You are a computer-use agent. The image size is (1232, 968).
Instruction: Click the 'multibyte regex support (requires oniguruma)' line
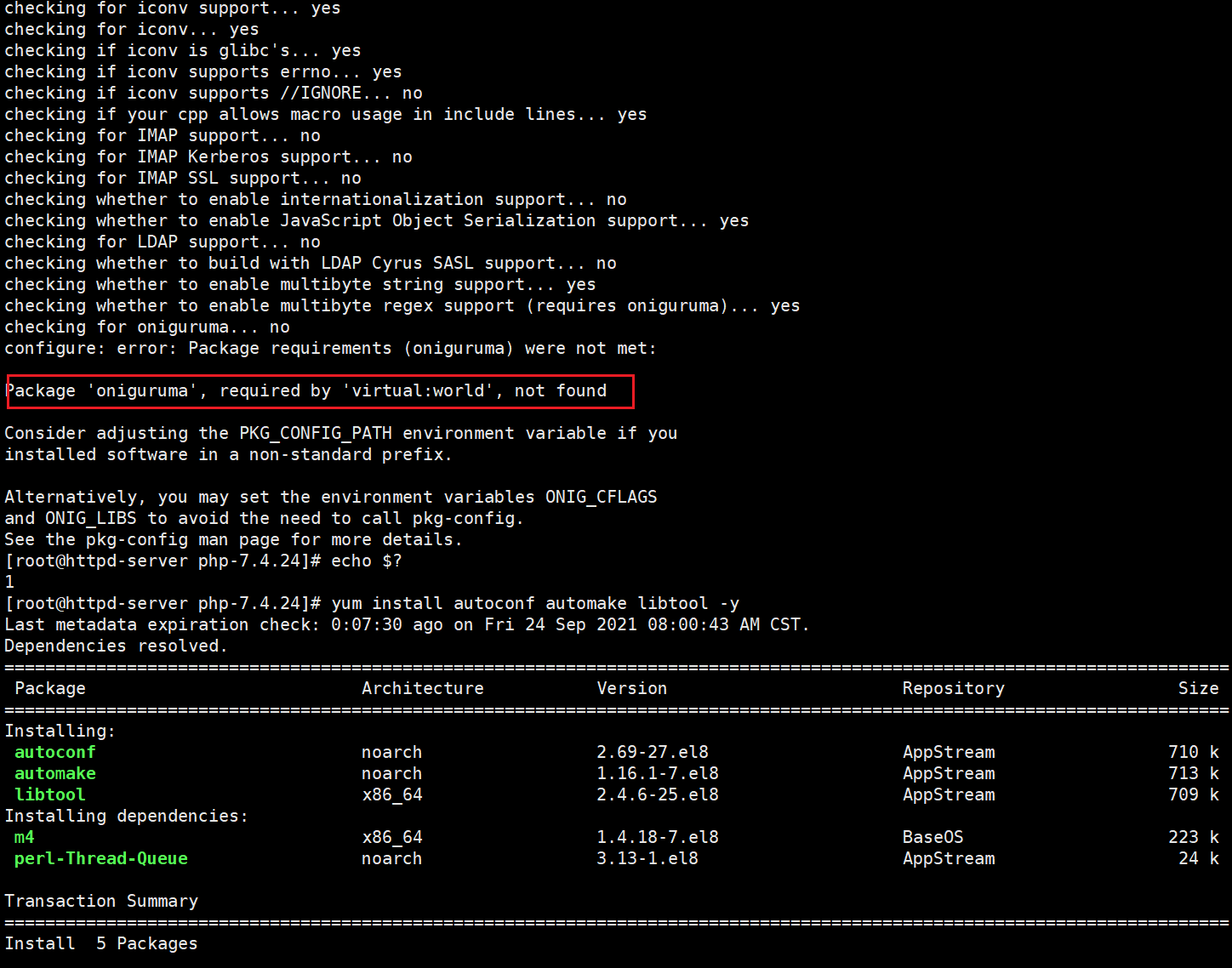pyautogui.click(x=402, y=306)
